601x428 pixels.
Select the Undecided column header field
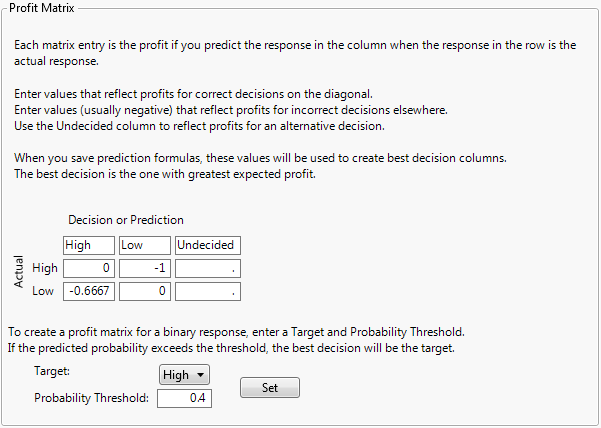(x=208, y=245)
